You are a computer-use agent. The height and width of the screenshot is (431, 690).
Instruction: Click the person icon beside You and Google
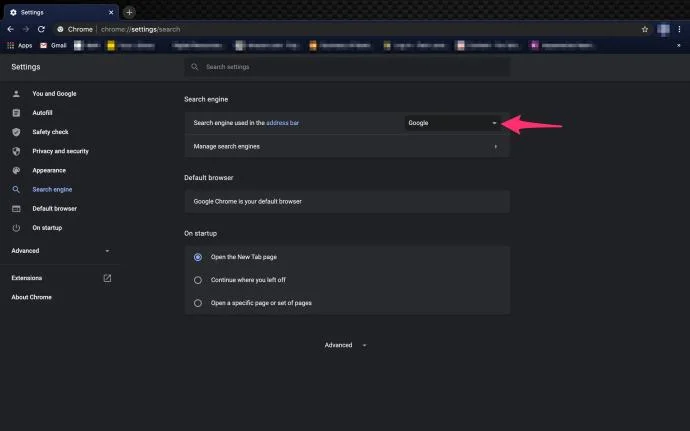(x=16, y=94)
